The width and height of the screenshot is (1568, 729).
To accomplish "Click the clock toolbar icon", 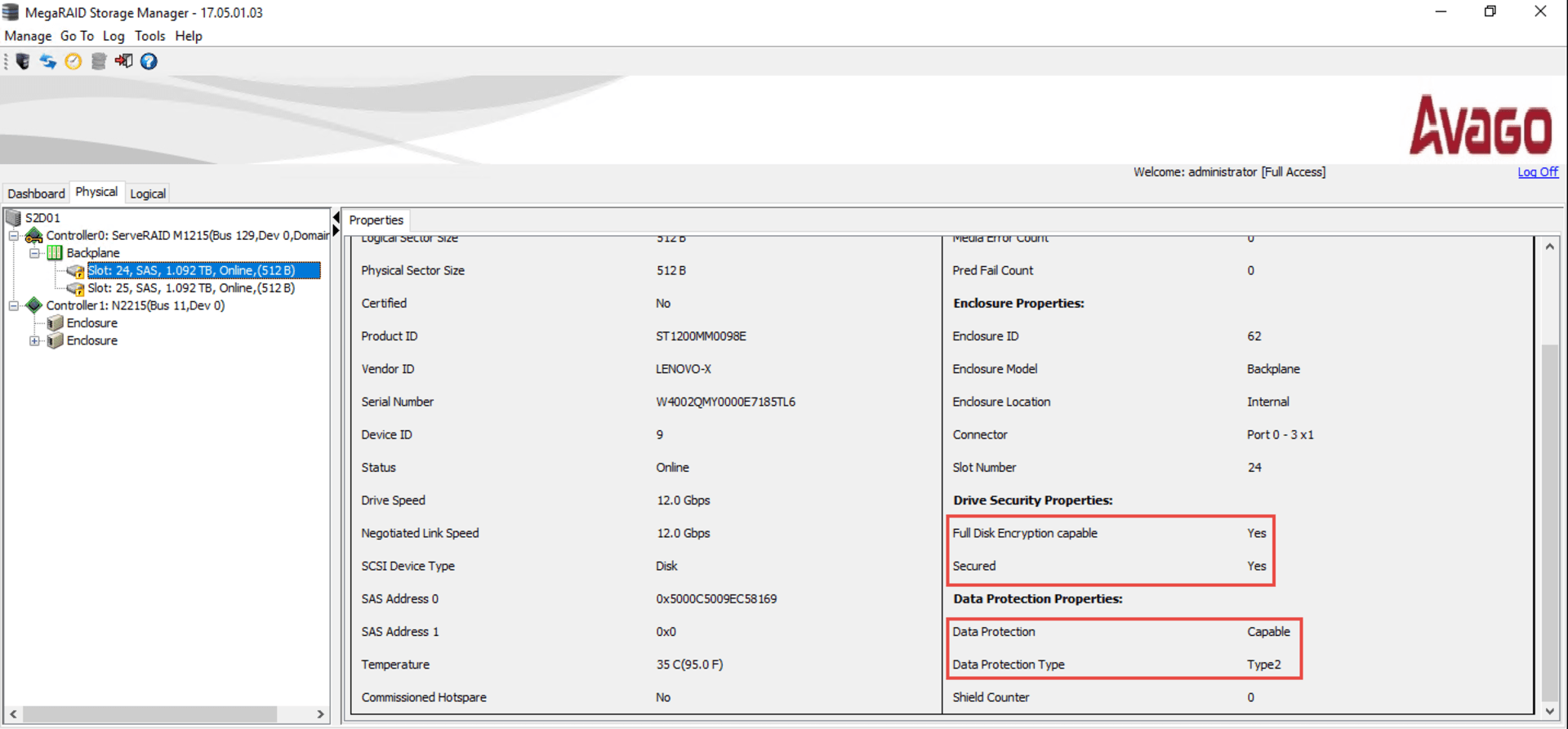I will (73, 61).
